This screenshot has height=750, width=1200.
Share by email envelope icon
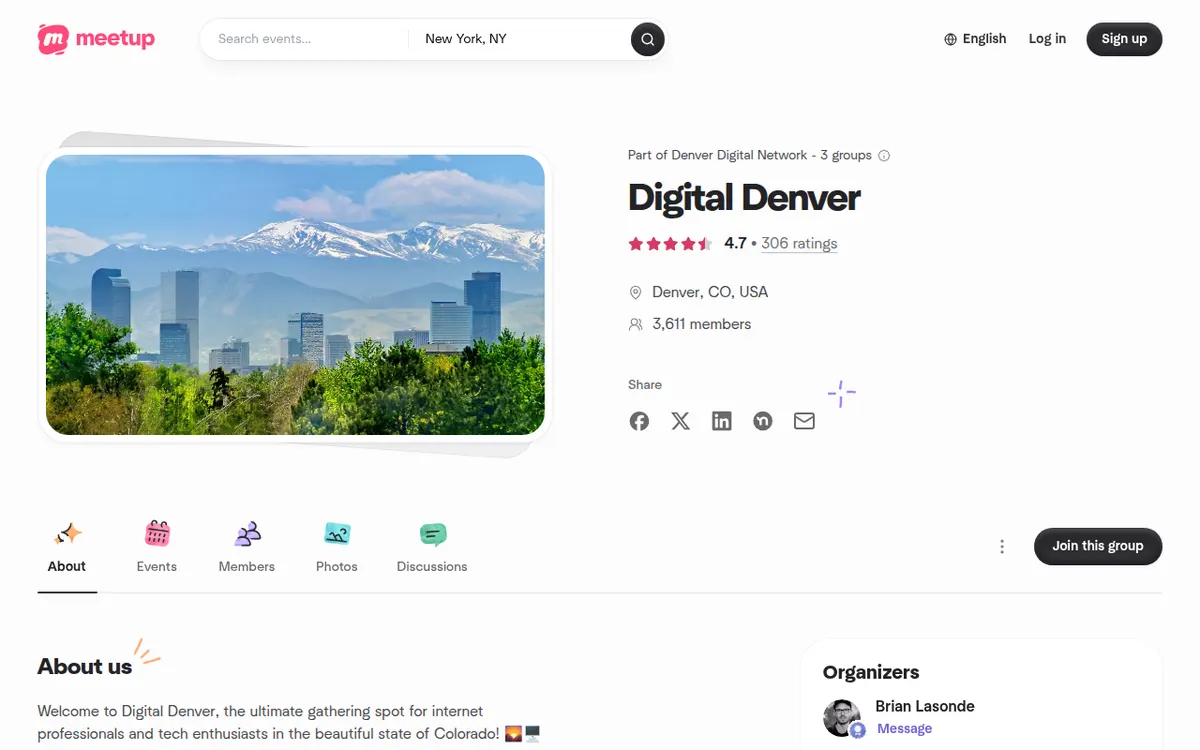(x=804, y=421)
